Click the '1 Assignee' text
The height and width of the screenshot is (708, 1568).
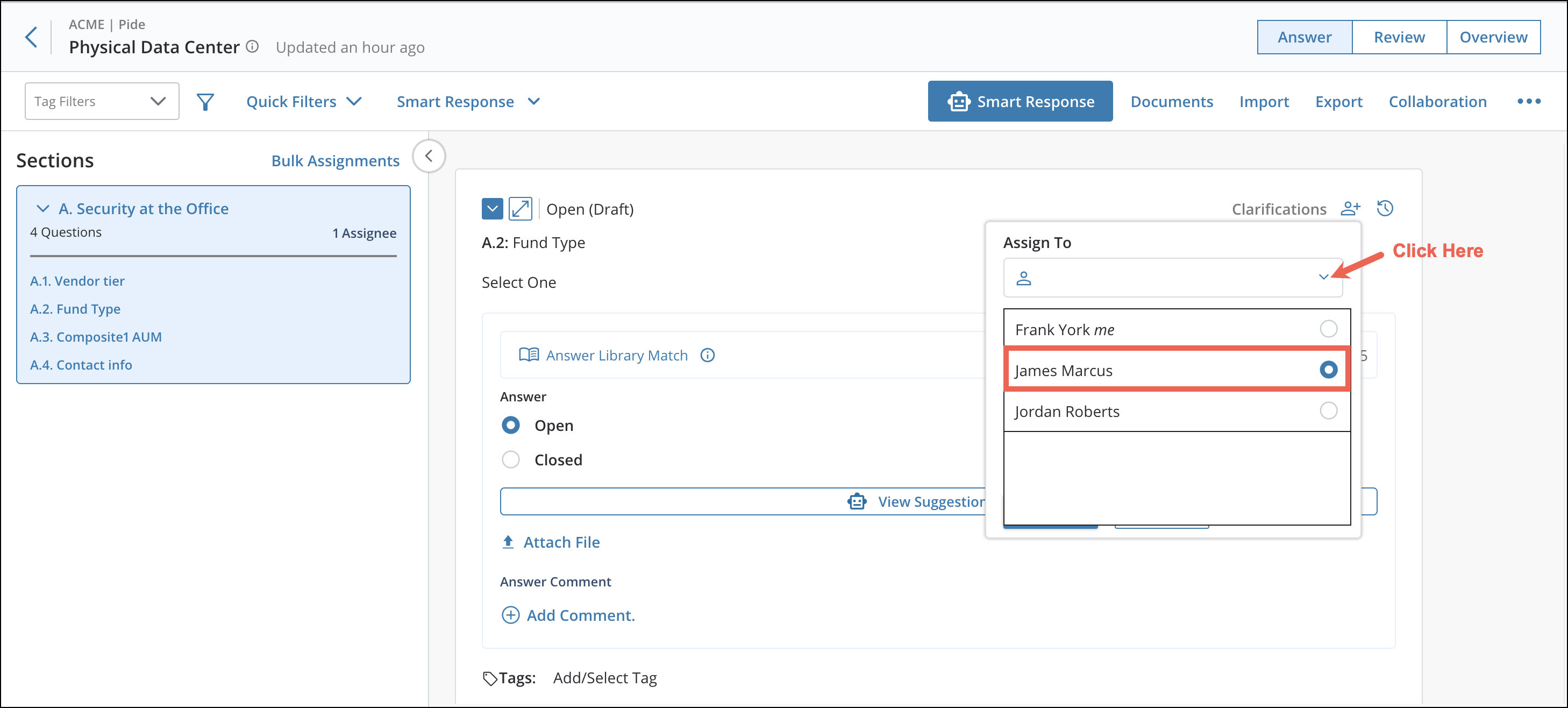(x=364, y=233)
